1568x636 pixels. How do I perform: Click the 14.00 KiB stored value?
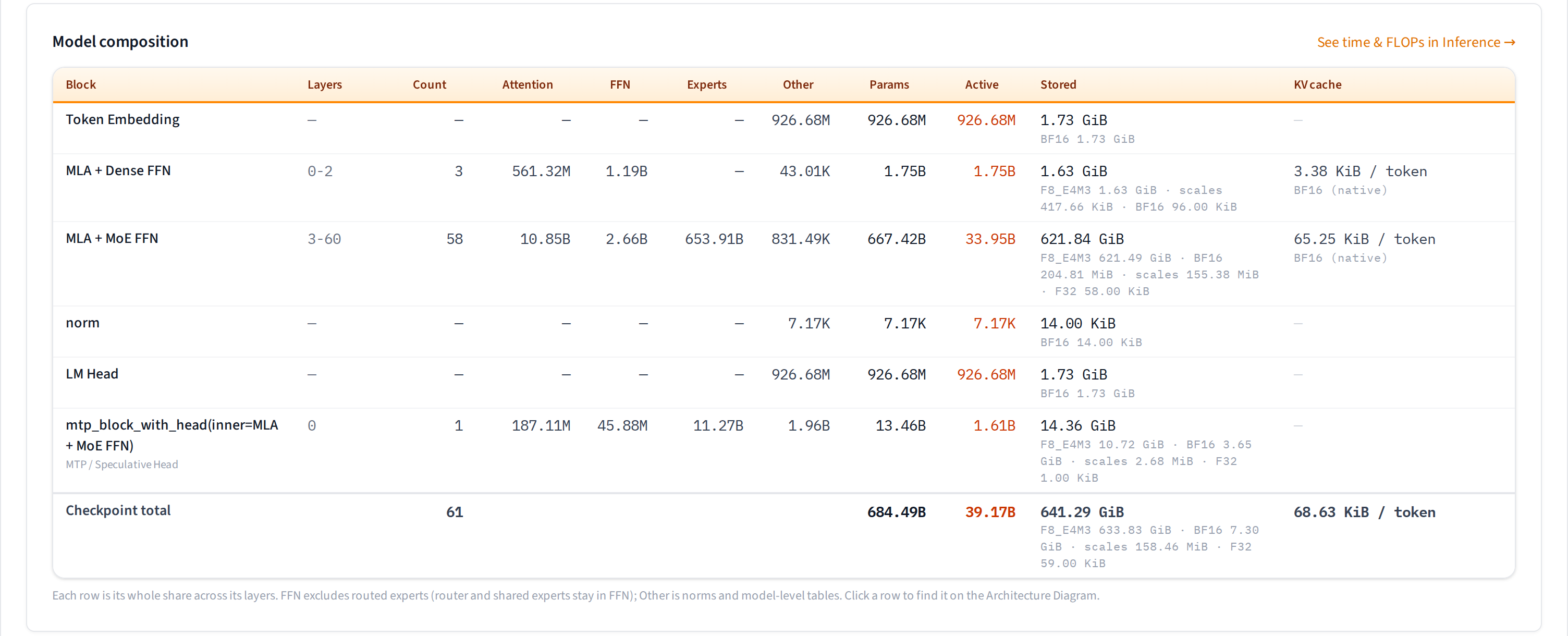(x=1077, y=323)
